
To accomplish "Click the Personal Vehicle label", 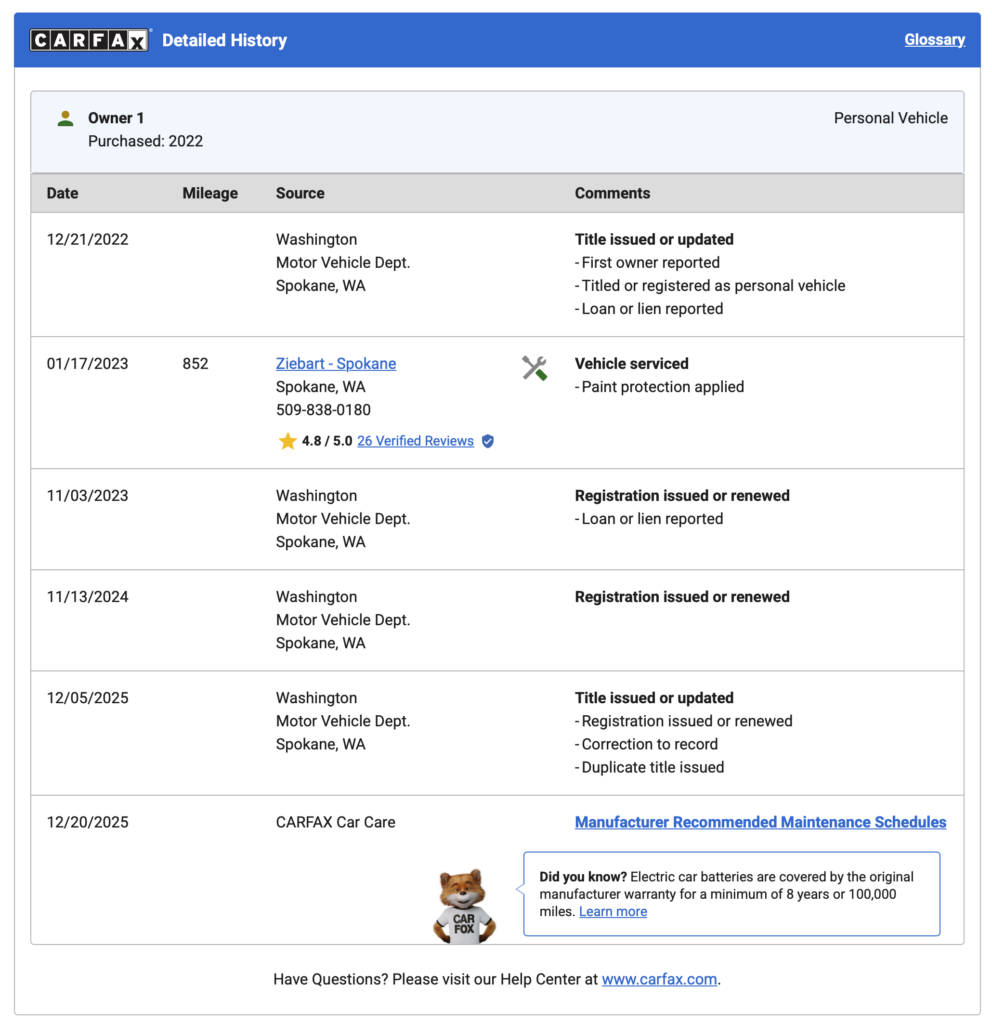I will tap(890, 118).
